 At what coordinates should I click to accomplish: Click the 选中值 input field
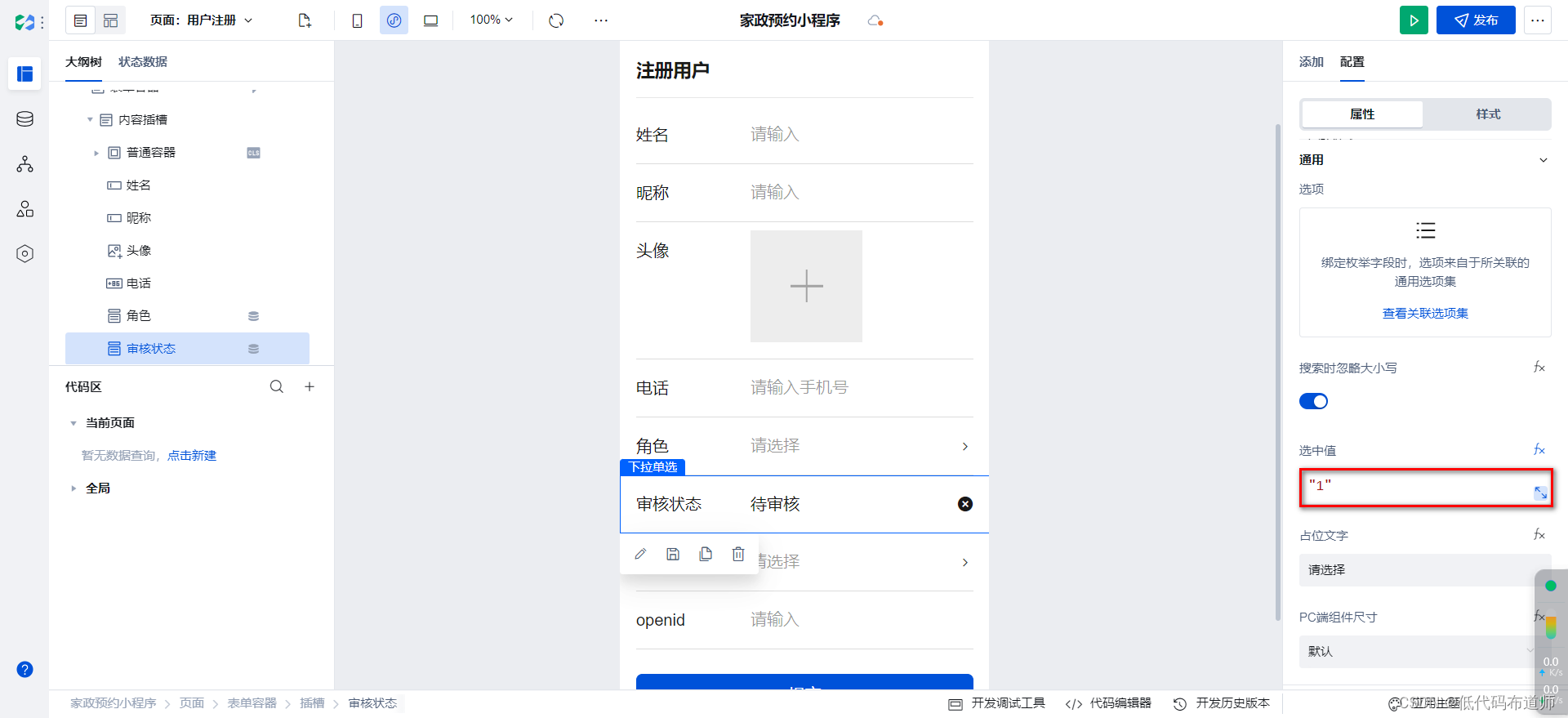(x=1425, y=488)
